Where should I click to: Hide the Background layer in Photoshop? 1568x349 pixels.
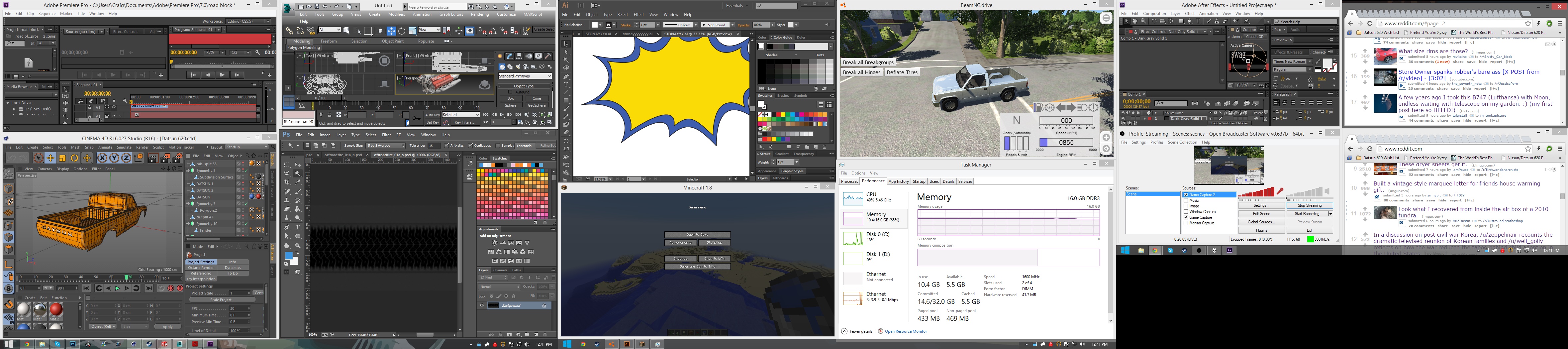coord(481,306)
